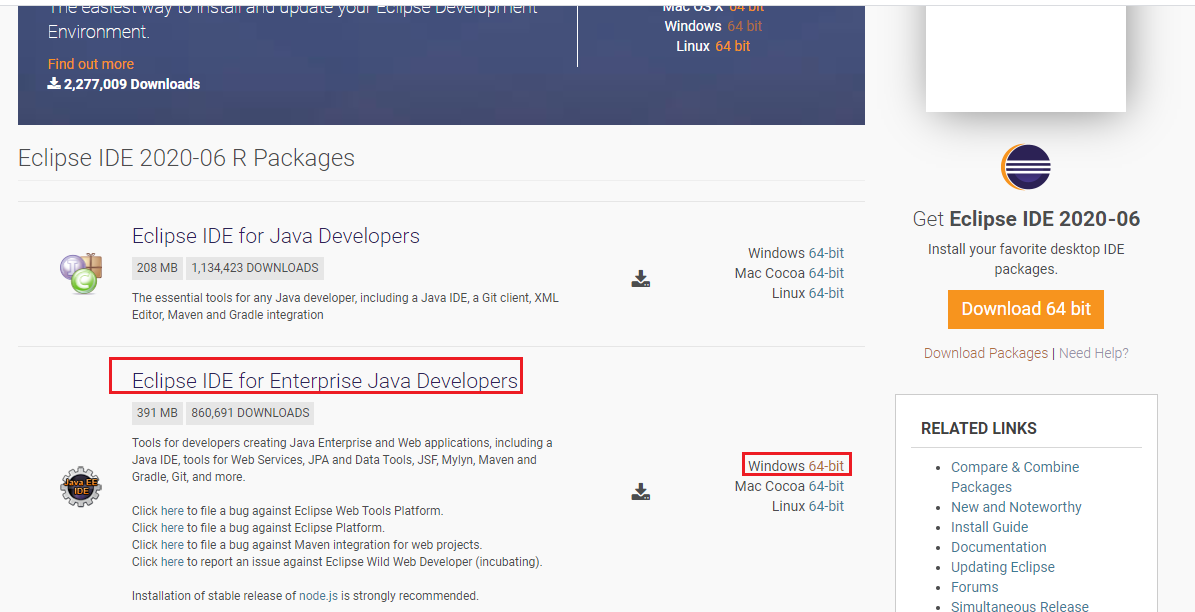Open the Forums link
The height and width of the screenshot is (612, 1195).
click(975, 587)
